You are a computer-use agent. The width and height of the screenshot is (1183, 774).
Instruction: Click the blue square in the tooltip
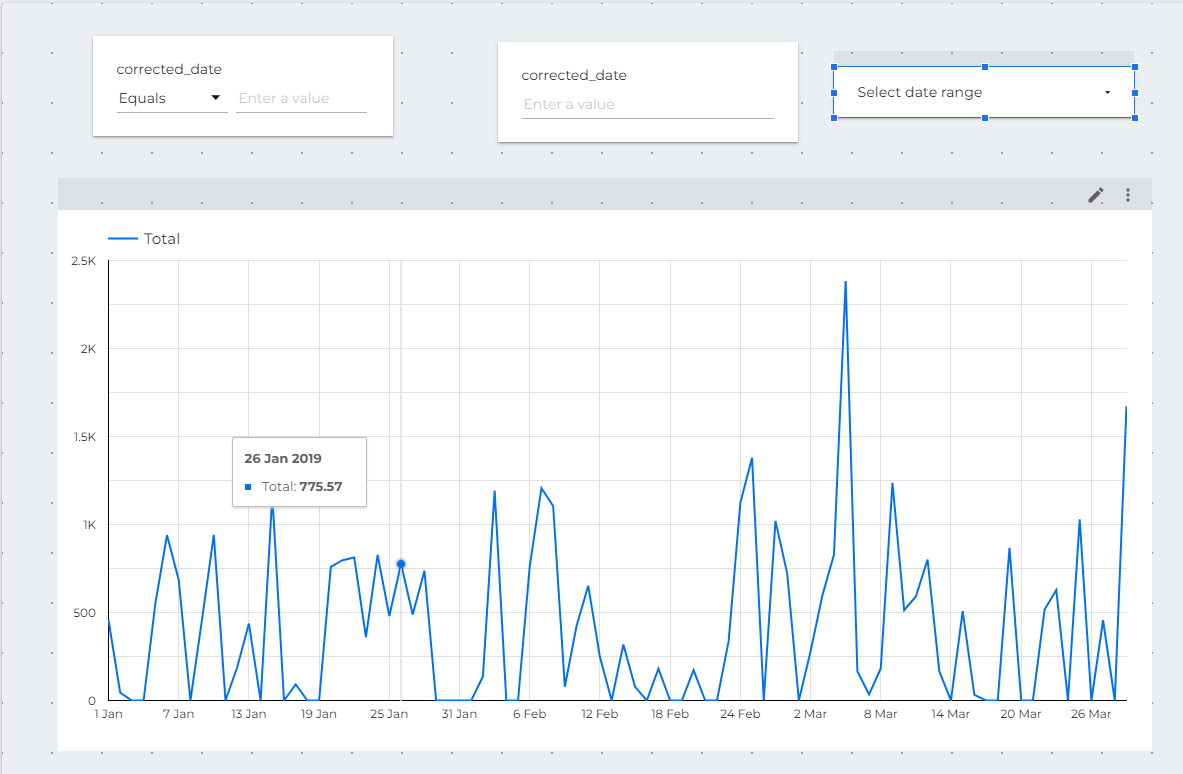tap(248, 487)
